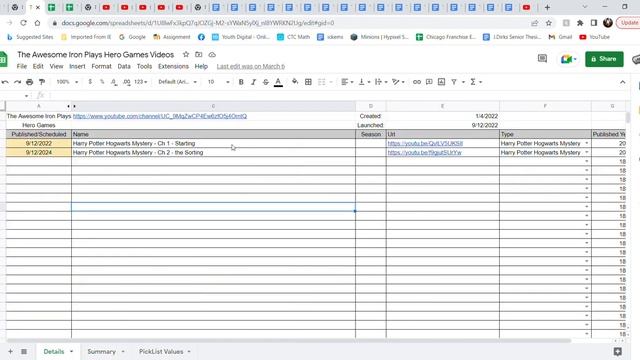Activate the paint format tool

(x=42, y=82)
